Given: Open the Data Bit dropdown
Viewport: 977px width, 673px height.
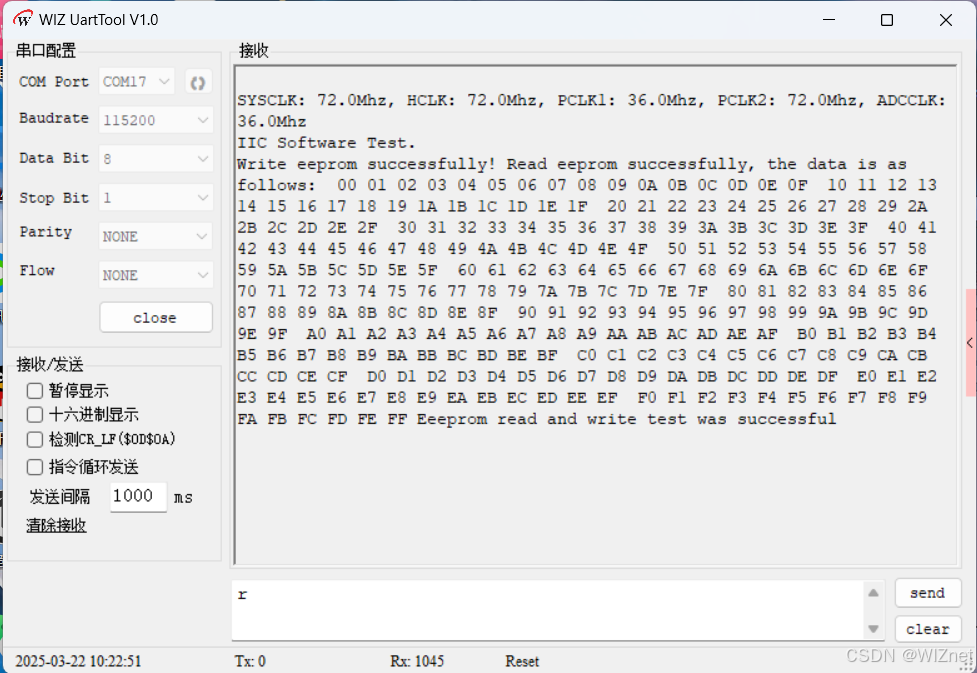Looking at the screenshot, I should [x=156, y=158].
